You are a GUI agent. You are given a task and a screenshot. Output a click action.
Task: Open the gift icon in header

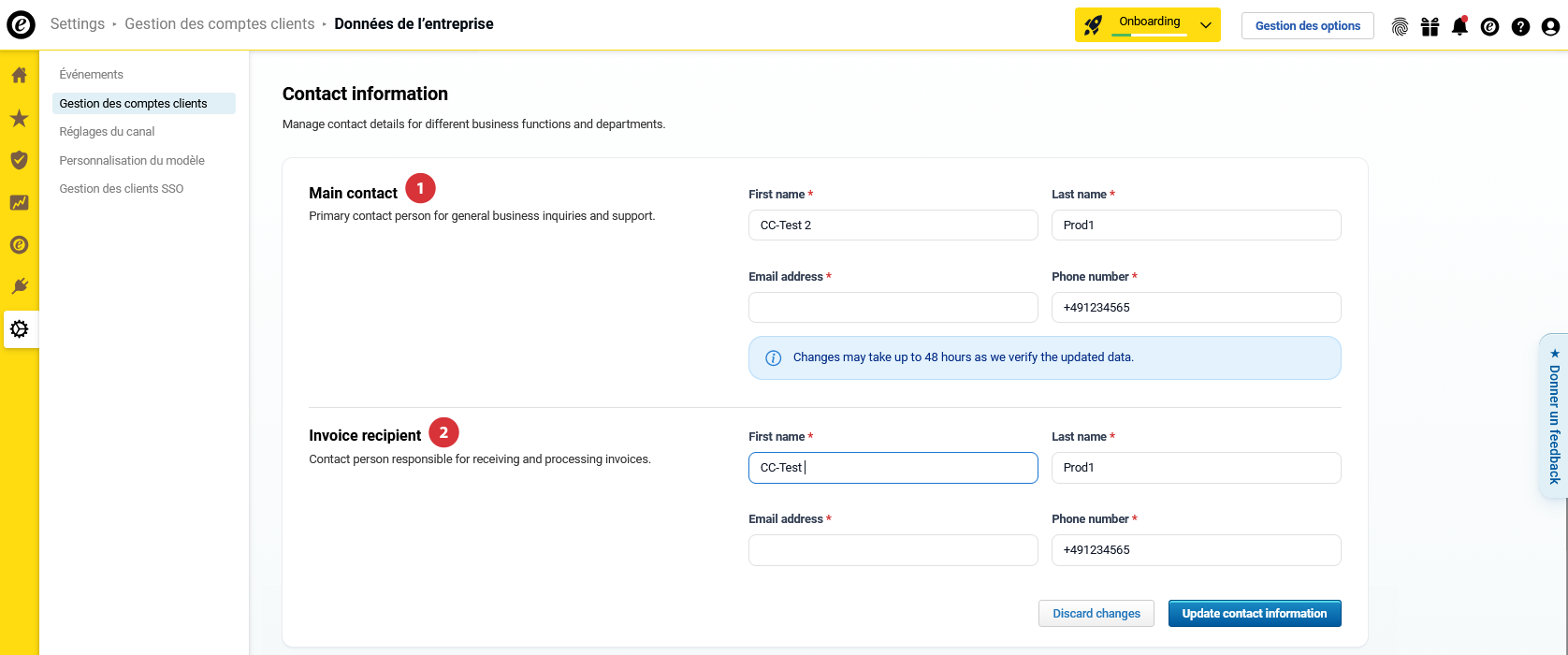click(1430, 26)
